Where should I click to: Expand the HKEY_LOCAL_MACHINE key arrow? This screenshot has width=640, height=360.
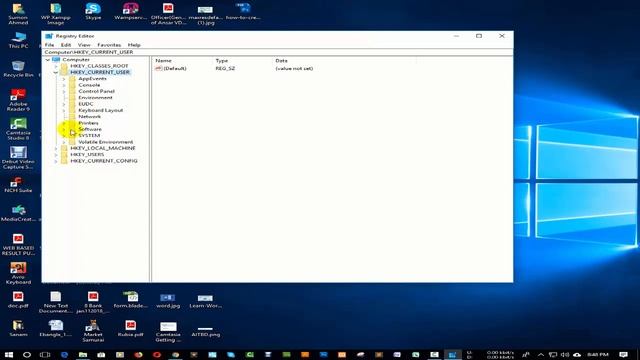coord(56,148)
